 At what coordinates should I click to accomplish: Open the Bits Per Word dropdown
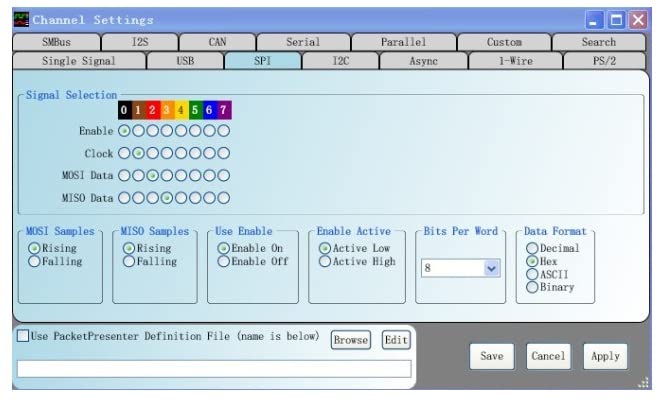point(491,268)
